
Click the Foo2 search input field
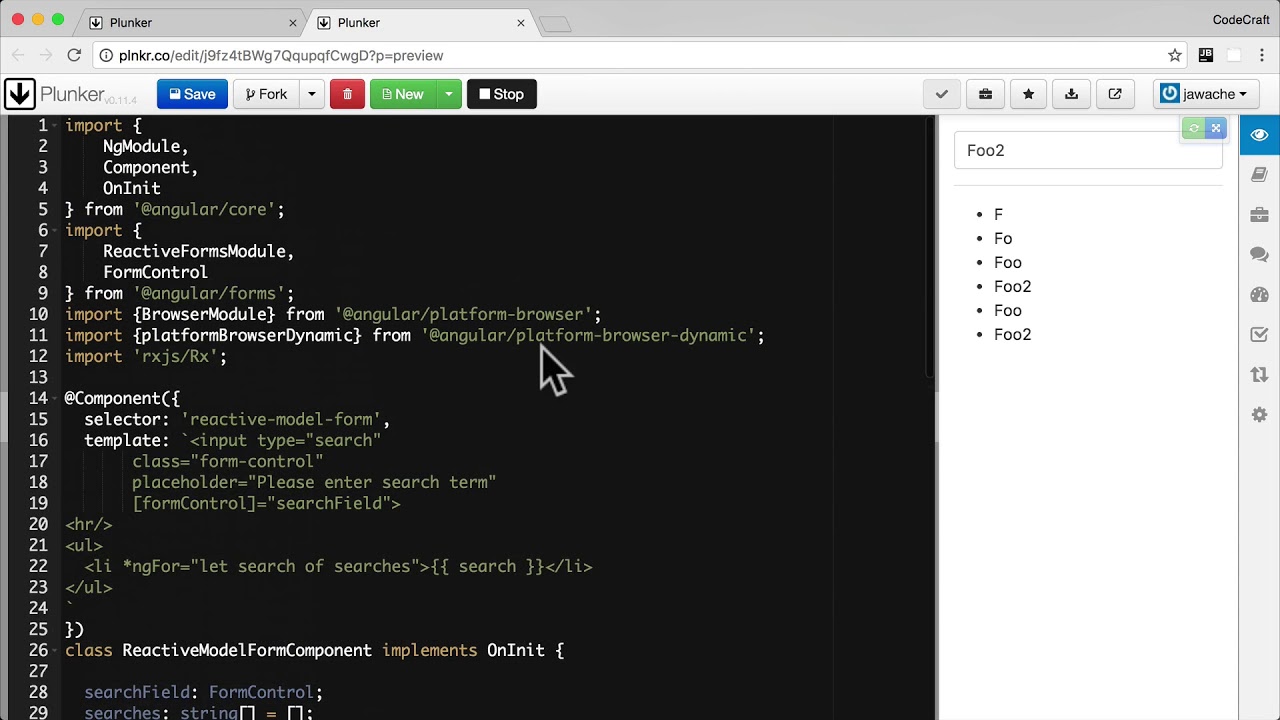(1088, 150)
